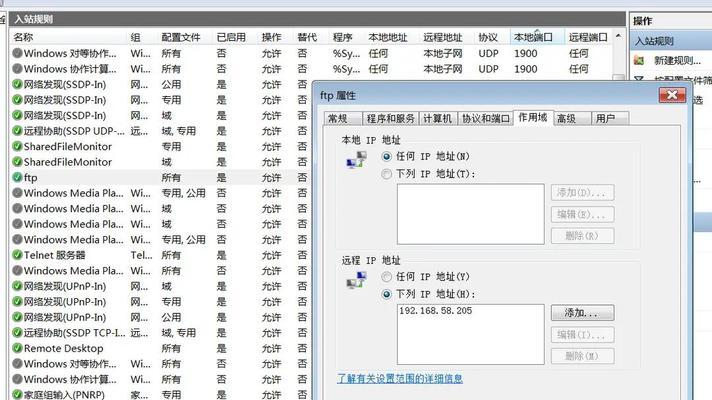Select the ftp rule name
The width and height of the screenshot is (712, 400).
(x=30, y=178)
